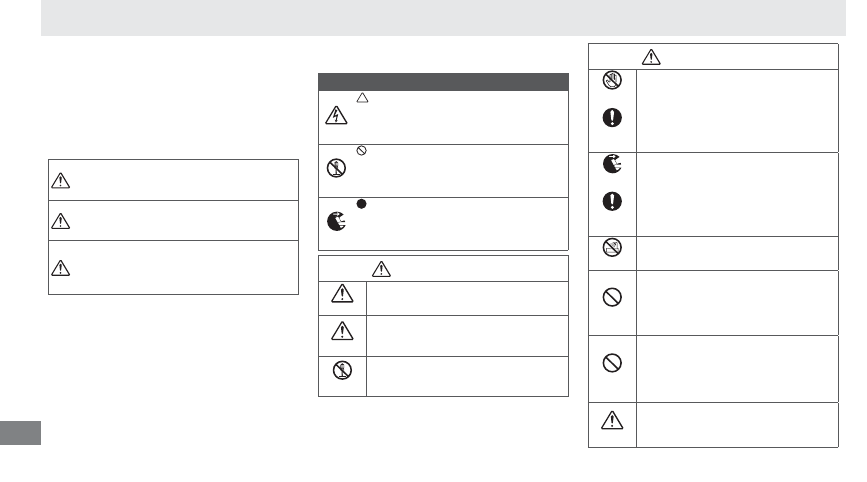Click the unplug icon in right-hand table
This screenshot has width=867, height=482.
pyautogui.click(x=612, y=164)
